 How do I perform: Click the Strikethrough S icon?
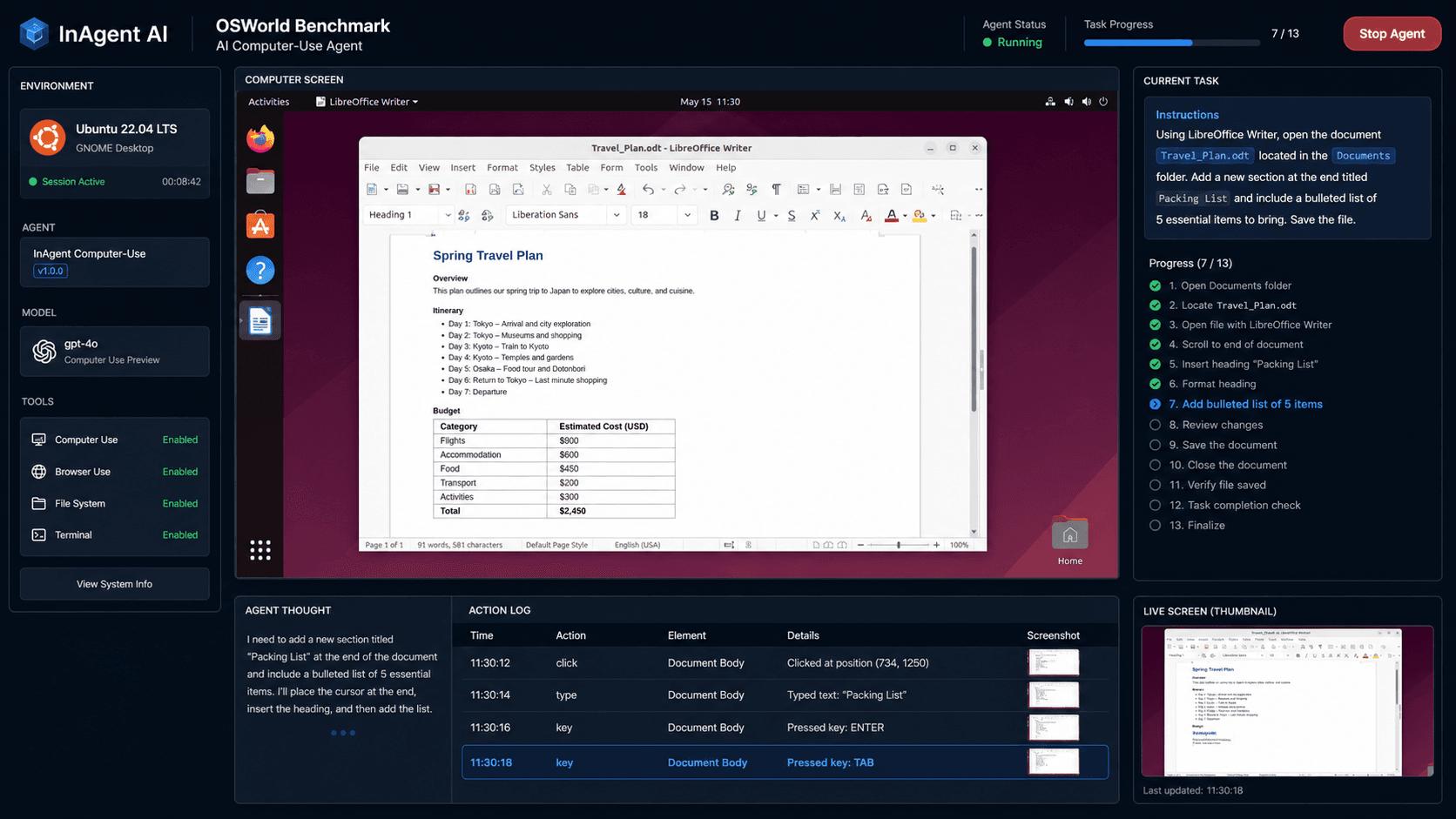792,215
